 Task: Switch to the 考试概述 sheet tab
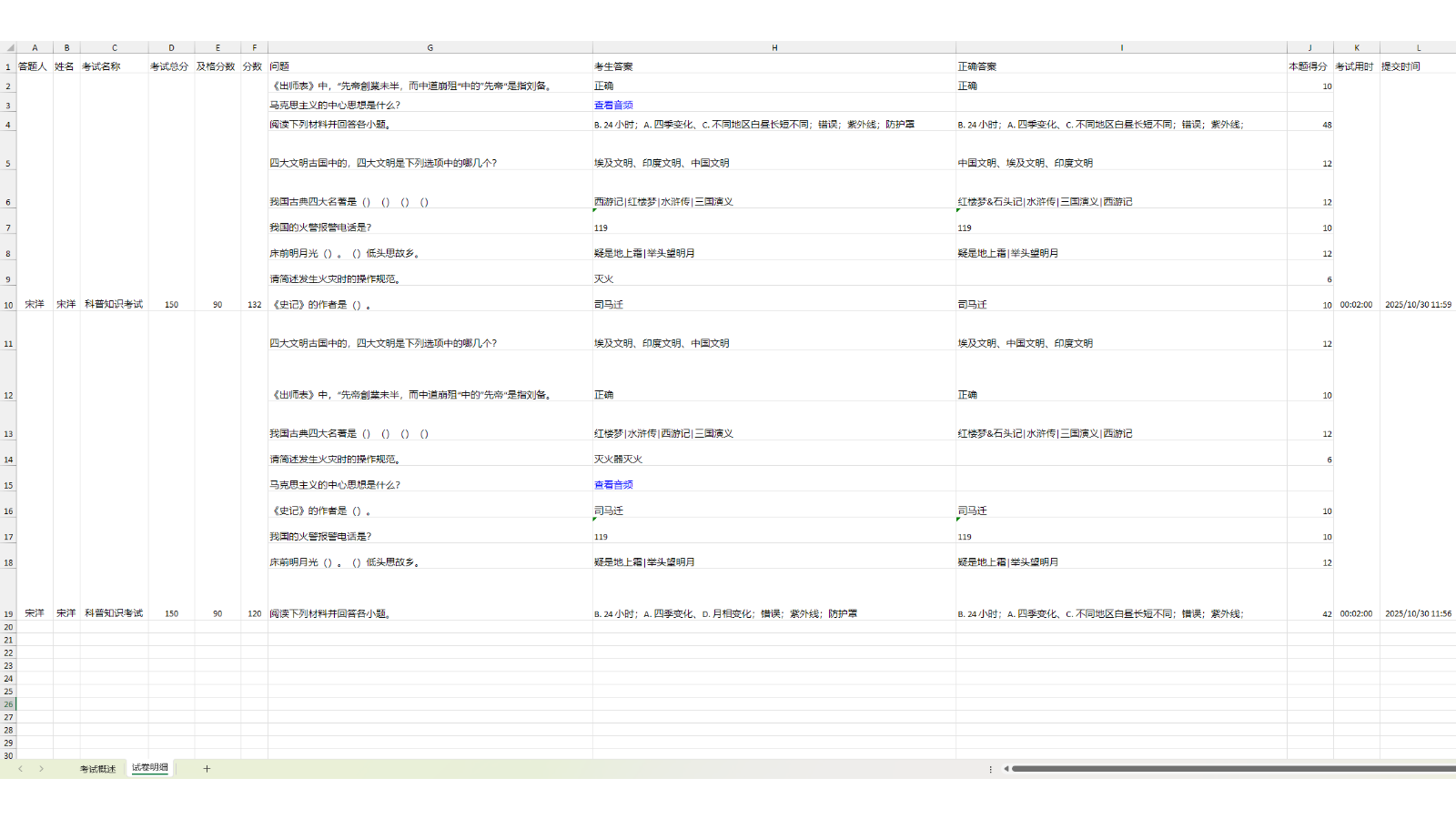click(x=96, y=768)
